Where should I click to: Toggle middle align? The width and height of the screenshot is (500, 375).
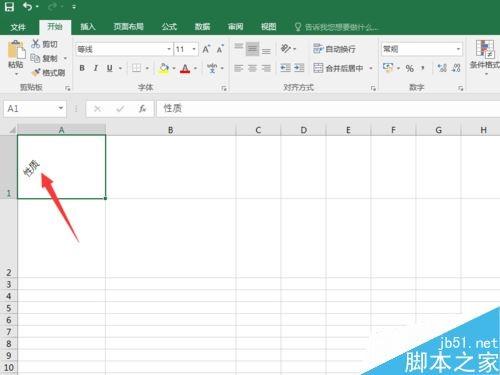click(x=252, y=49)
